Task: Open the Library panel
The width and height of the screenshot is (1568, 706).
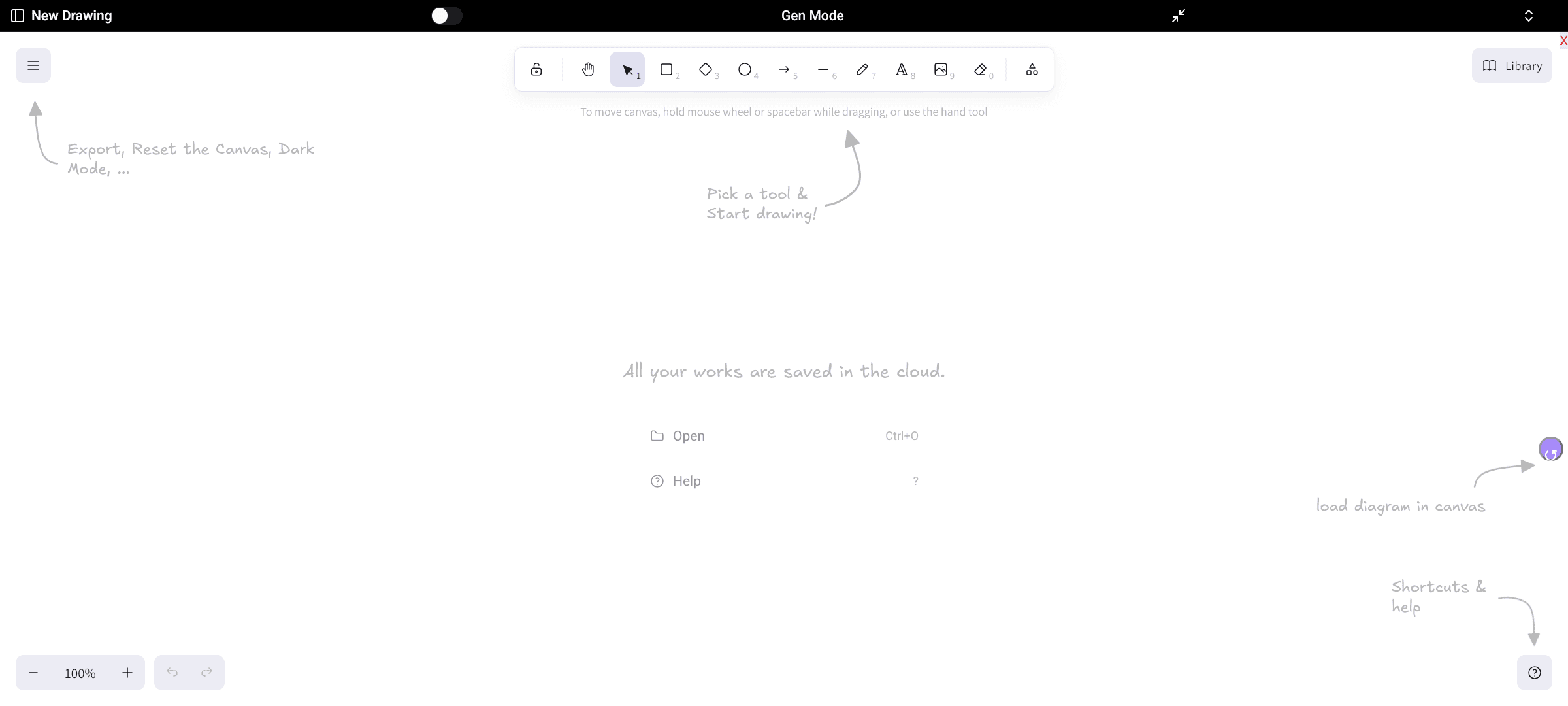Action: 1512,65
